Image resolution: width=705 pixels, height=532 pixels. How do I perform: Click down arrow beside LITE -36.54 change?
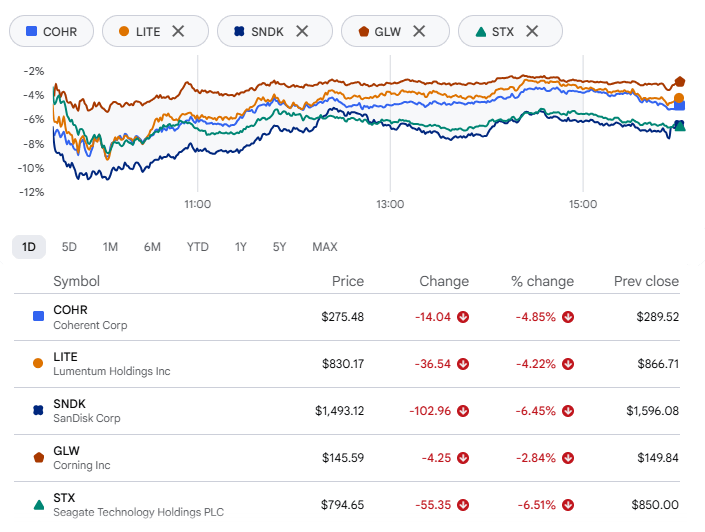click(x=463, y=364)
